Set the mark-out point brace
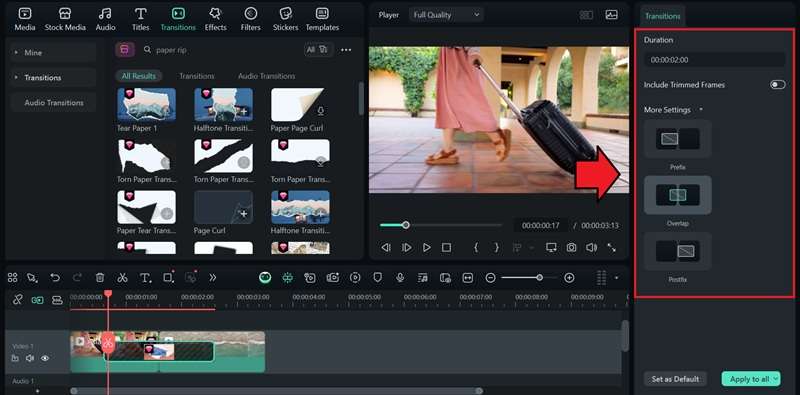 coord(496,248)
